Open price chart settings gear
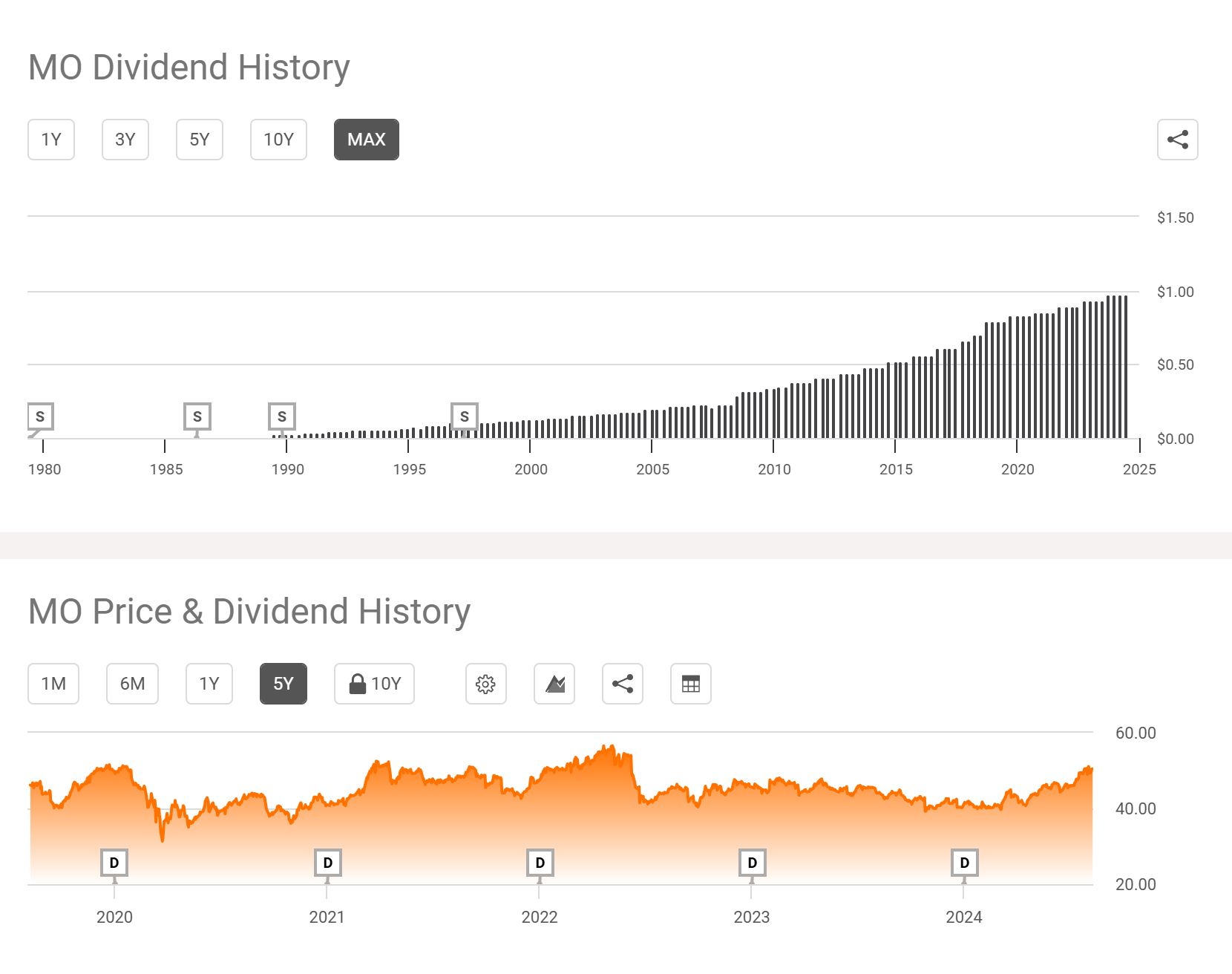The height and width of the screenshot is (974, 1232). [486, 684]
